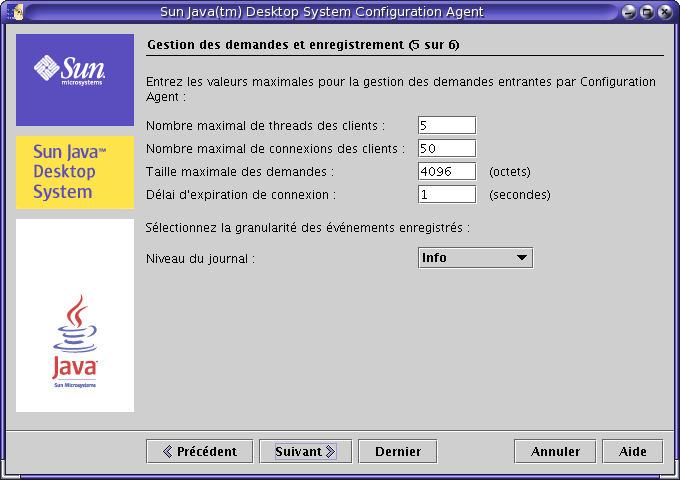Image resolution: width=680 pixels, height=480 pixels.
Task: Jump to last step with Dernier
Action: [x=398, y=451]
